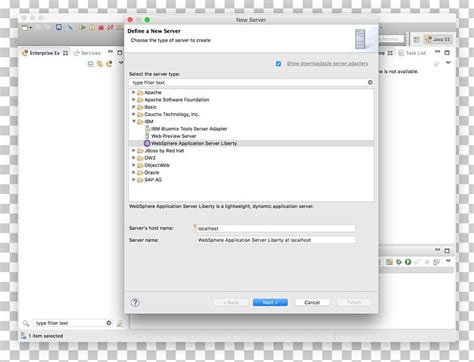Collapse the IBM folder
The width and height of the screenshot is (474, 362).
click(134, 121)
